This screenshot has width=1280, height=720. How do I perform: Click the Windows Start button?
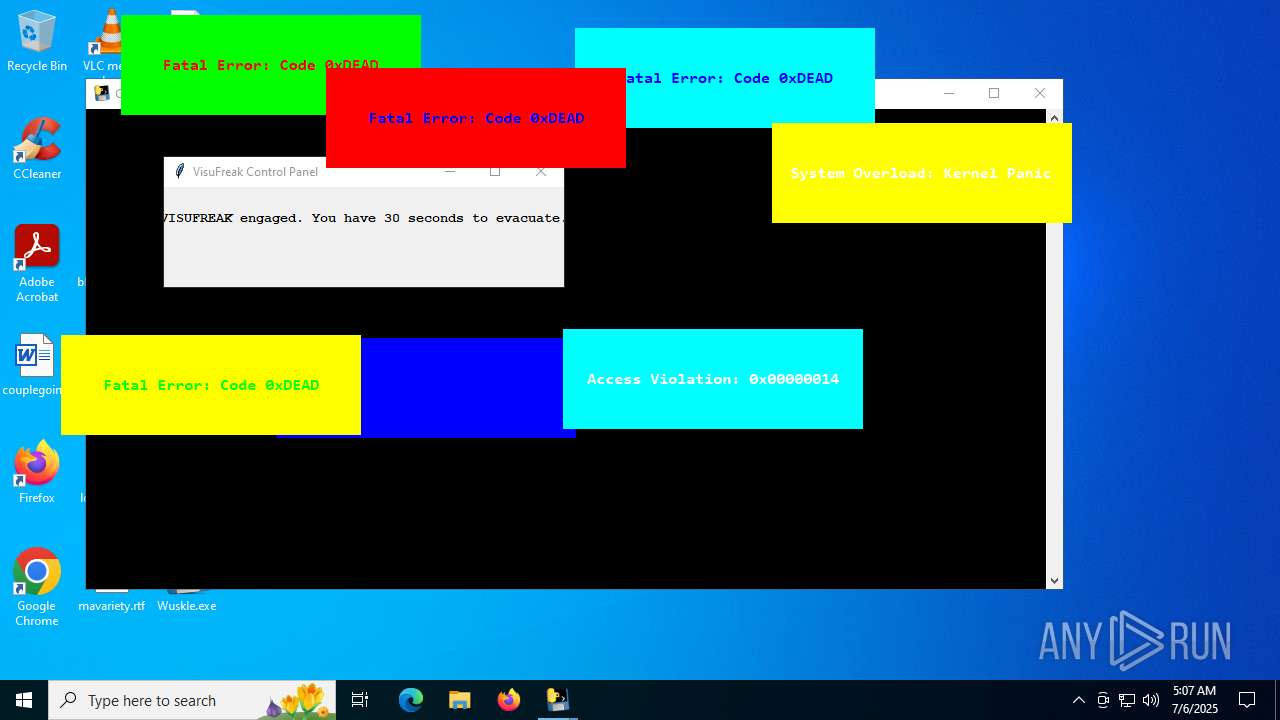click(24, 700)
